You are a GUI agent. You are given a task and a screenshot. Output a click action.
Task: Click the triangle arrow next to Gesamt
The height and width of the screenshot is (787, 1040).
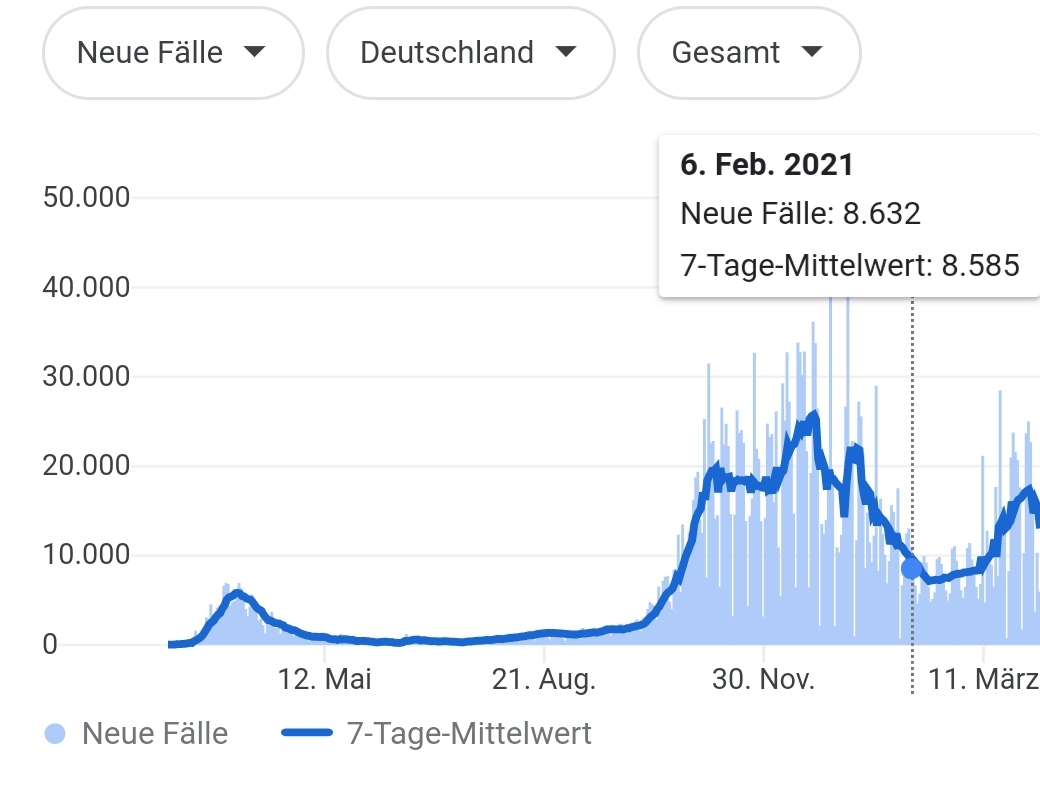(x=811, y=53)
